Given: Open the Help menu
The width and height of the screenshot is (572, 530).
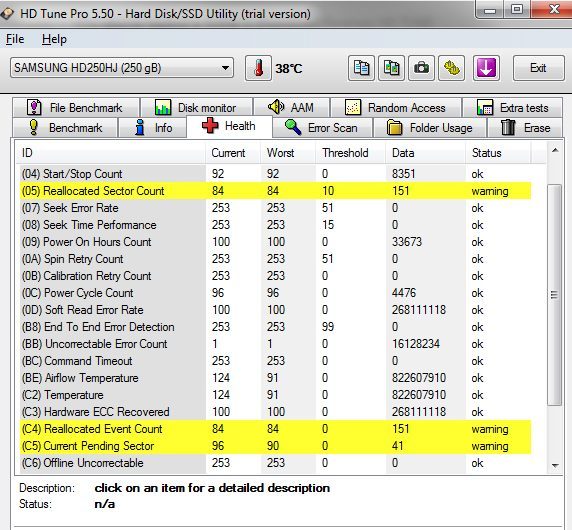Looking at the screenshot, I should [54, 39].
